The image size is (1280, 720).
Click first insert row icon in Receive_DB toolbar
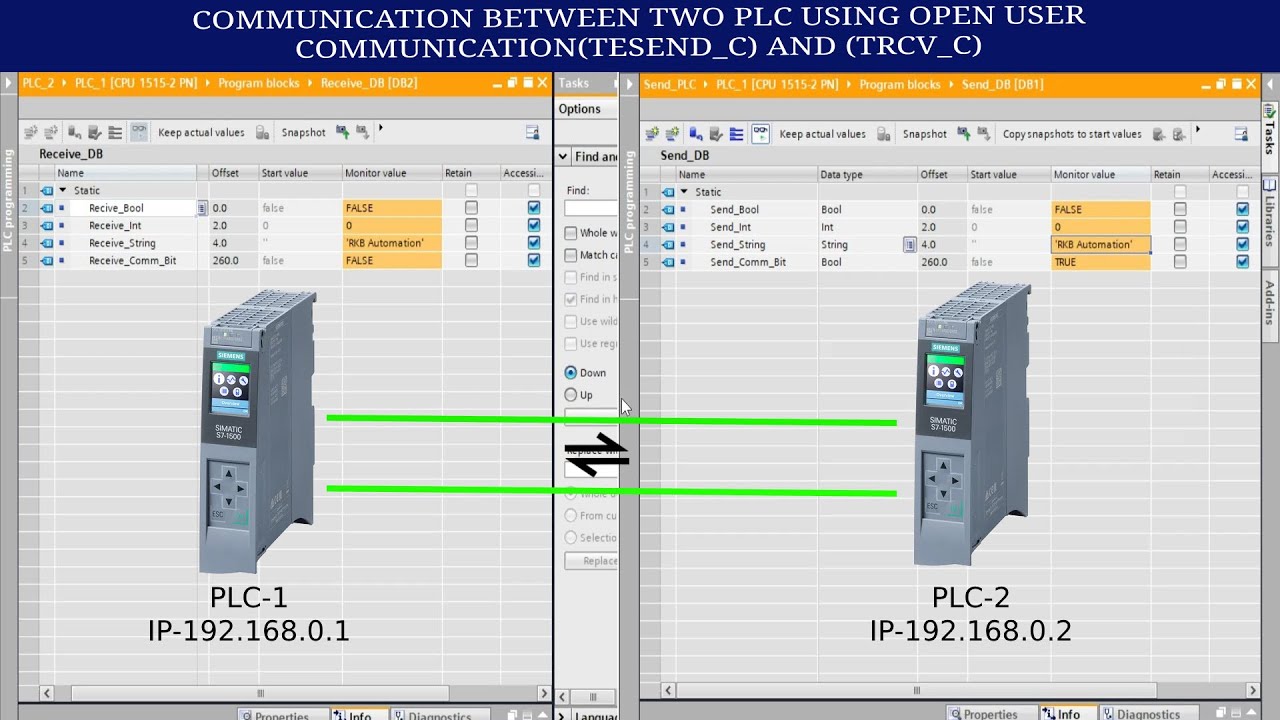(x=30, y=132)
